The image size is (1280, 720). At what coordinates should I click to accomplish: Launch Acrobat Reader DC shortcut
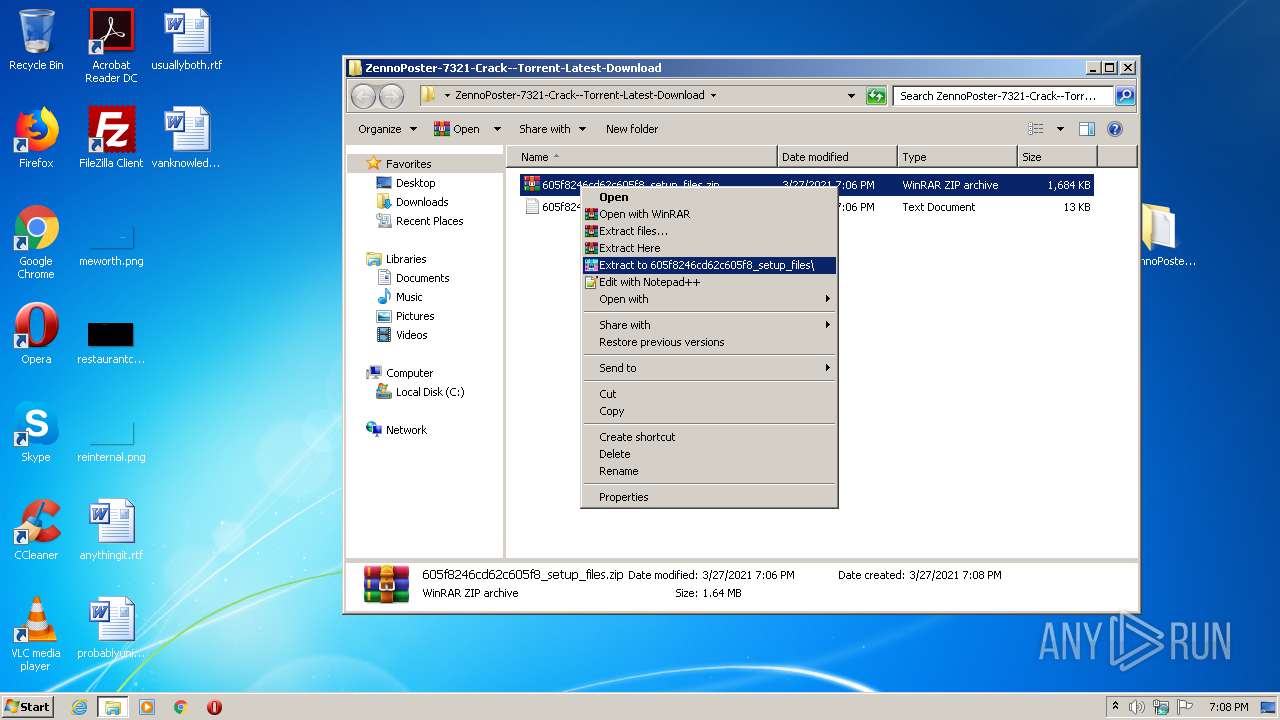111,46
